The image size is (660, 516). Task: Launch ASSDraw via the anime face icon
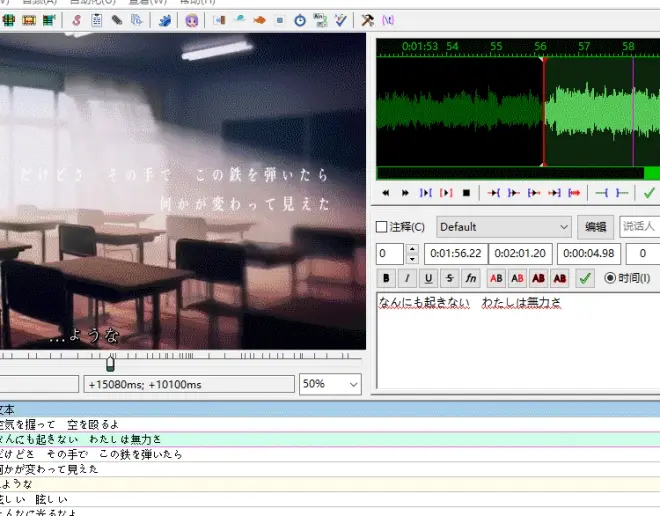point(192,20)
